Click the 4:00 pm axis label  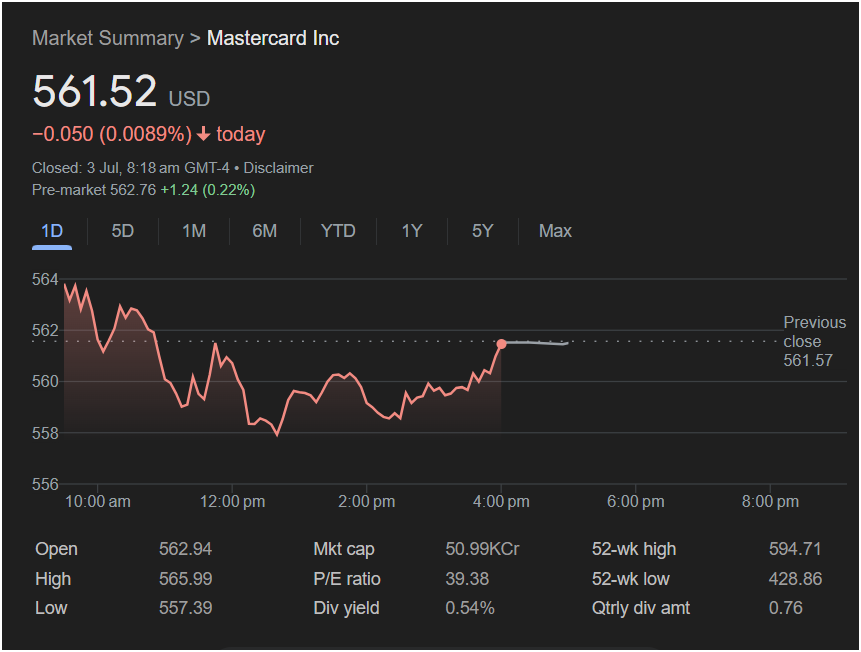[x=501, y=501]
